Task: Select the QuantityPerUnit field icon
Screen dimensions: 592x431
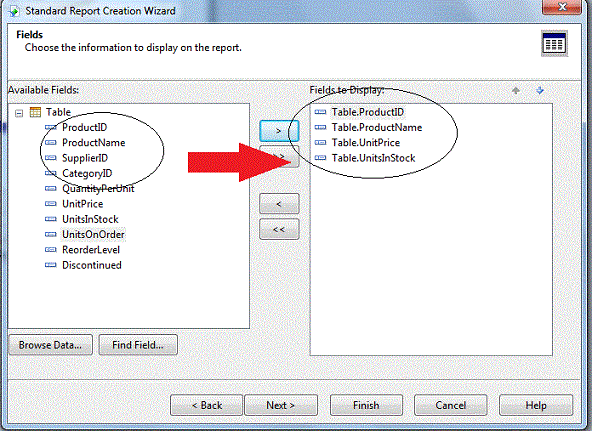Action: click(x=51, y=188)
